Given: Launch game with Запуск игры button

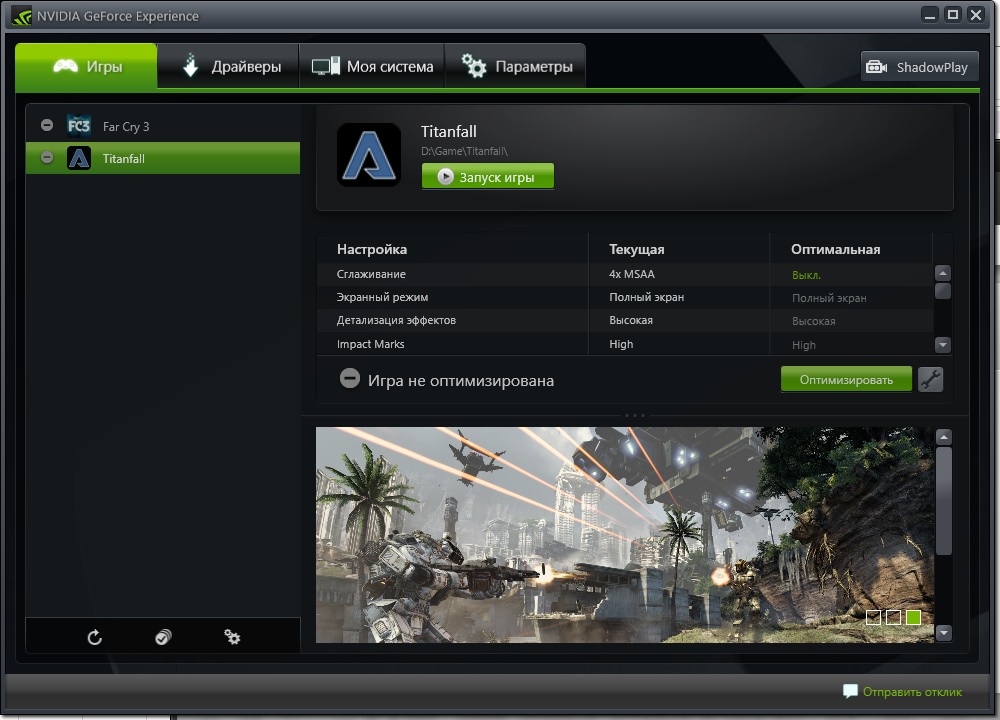Looking at the screenshot, I should (x=487, y=177).
